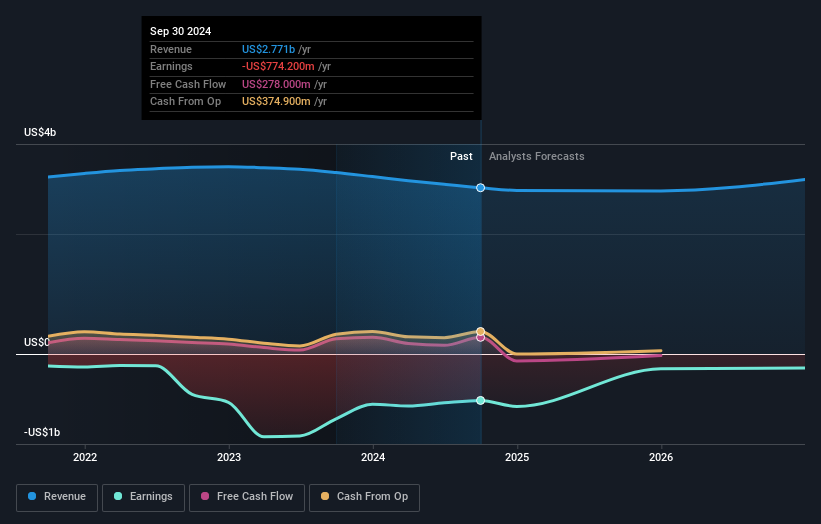Screen dimensions: 821x524
Task: Click the teal Earnings data point marker
Action: click(x=481, y=400)
